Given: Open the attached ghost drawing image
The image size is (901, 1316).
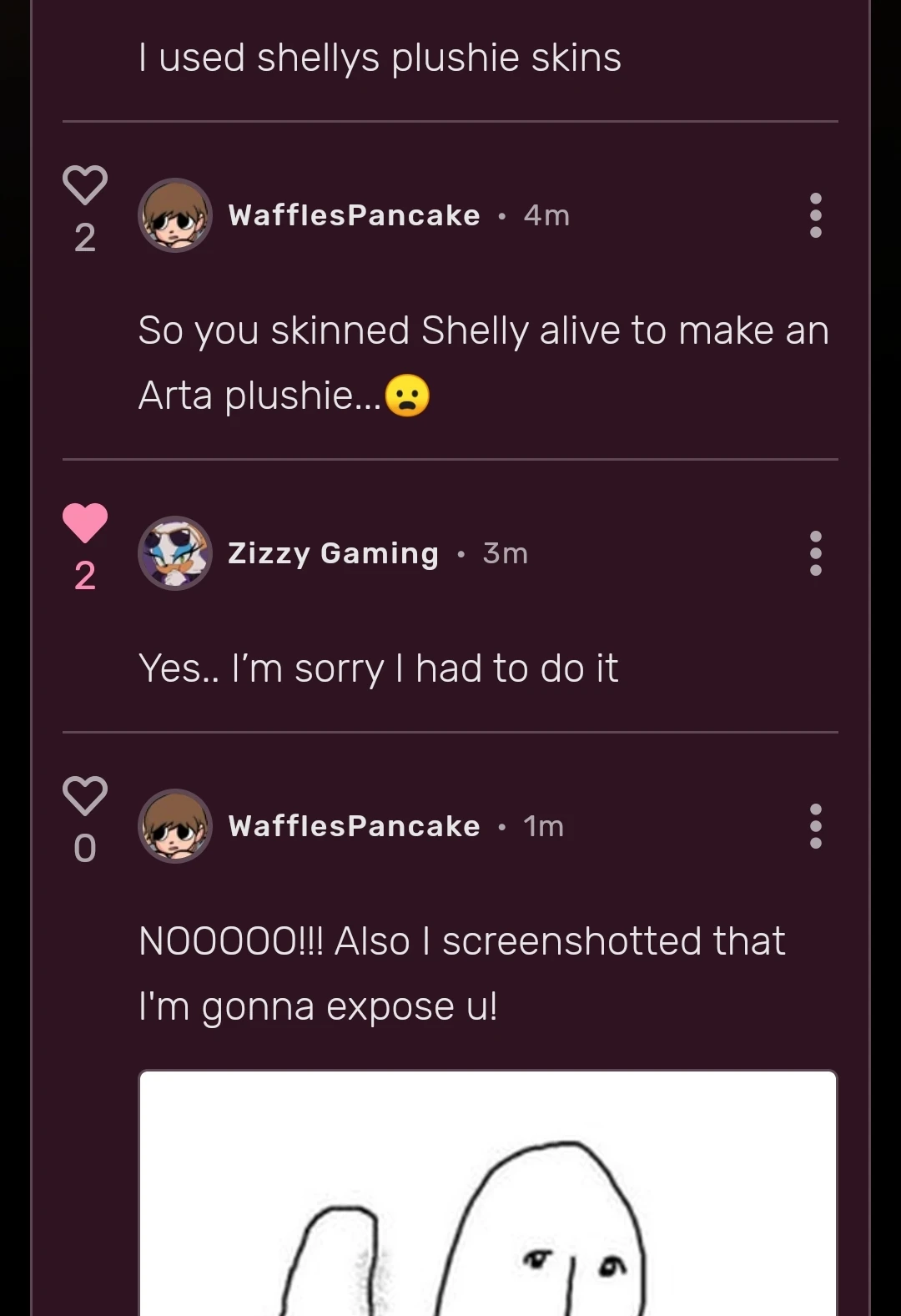Looking at the screenshot, I should click(x=486, y=1193).
